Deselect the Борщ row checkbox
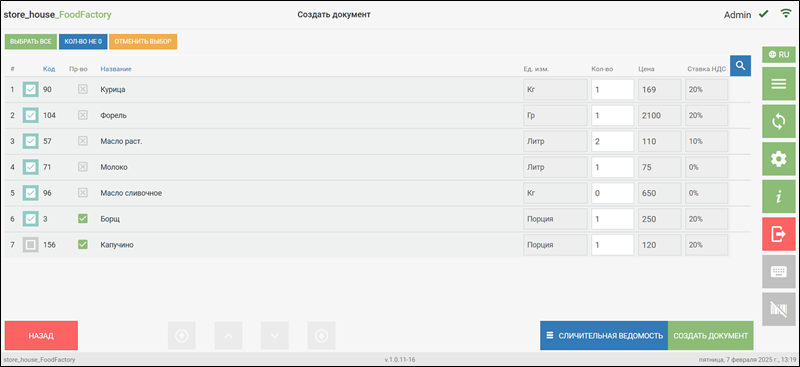 31,219
